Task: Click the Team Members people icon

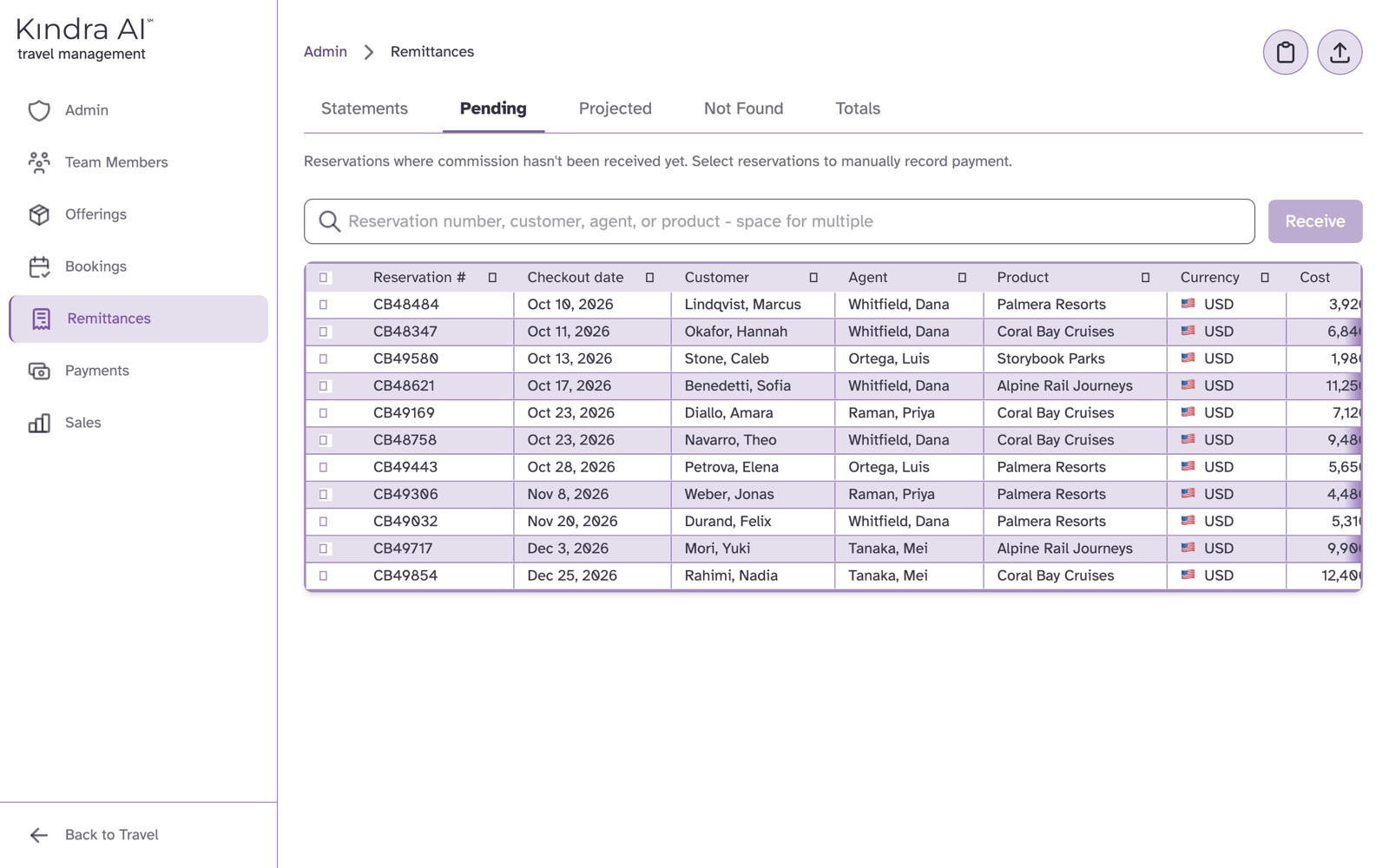Action: (39, 162)
